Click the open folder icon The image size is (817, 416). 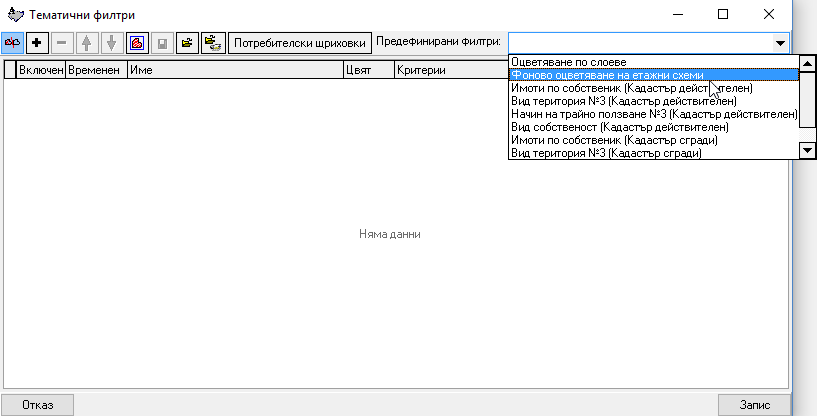pos(186,43)
